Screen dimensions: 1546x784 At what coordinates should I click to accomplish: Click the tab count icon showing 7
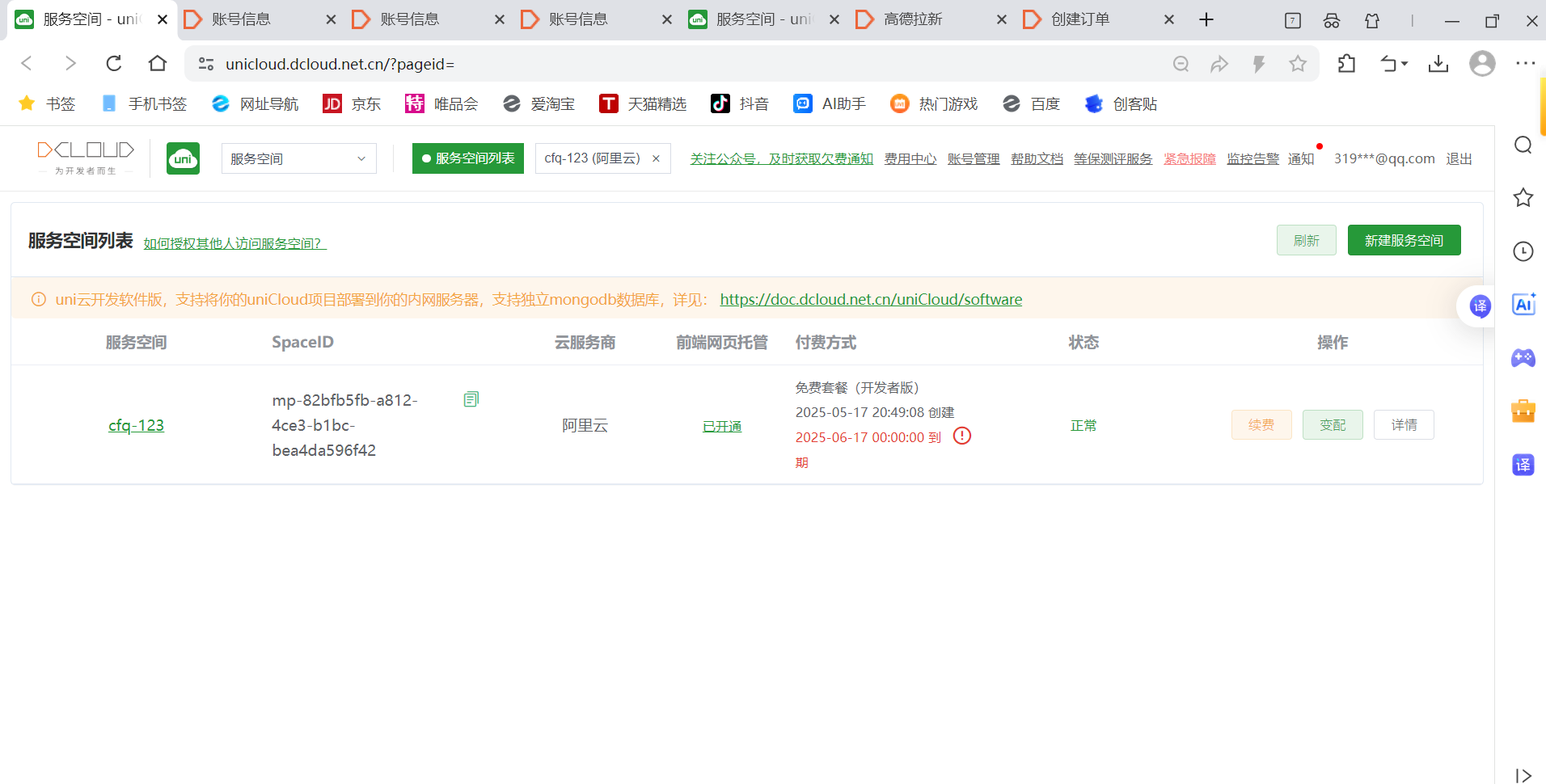tap(1293, 20)
